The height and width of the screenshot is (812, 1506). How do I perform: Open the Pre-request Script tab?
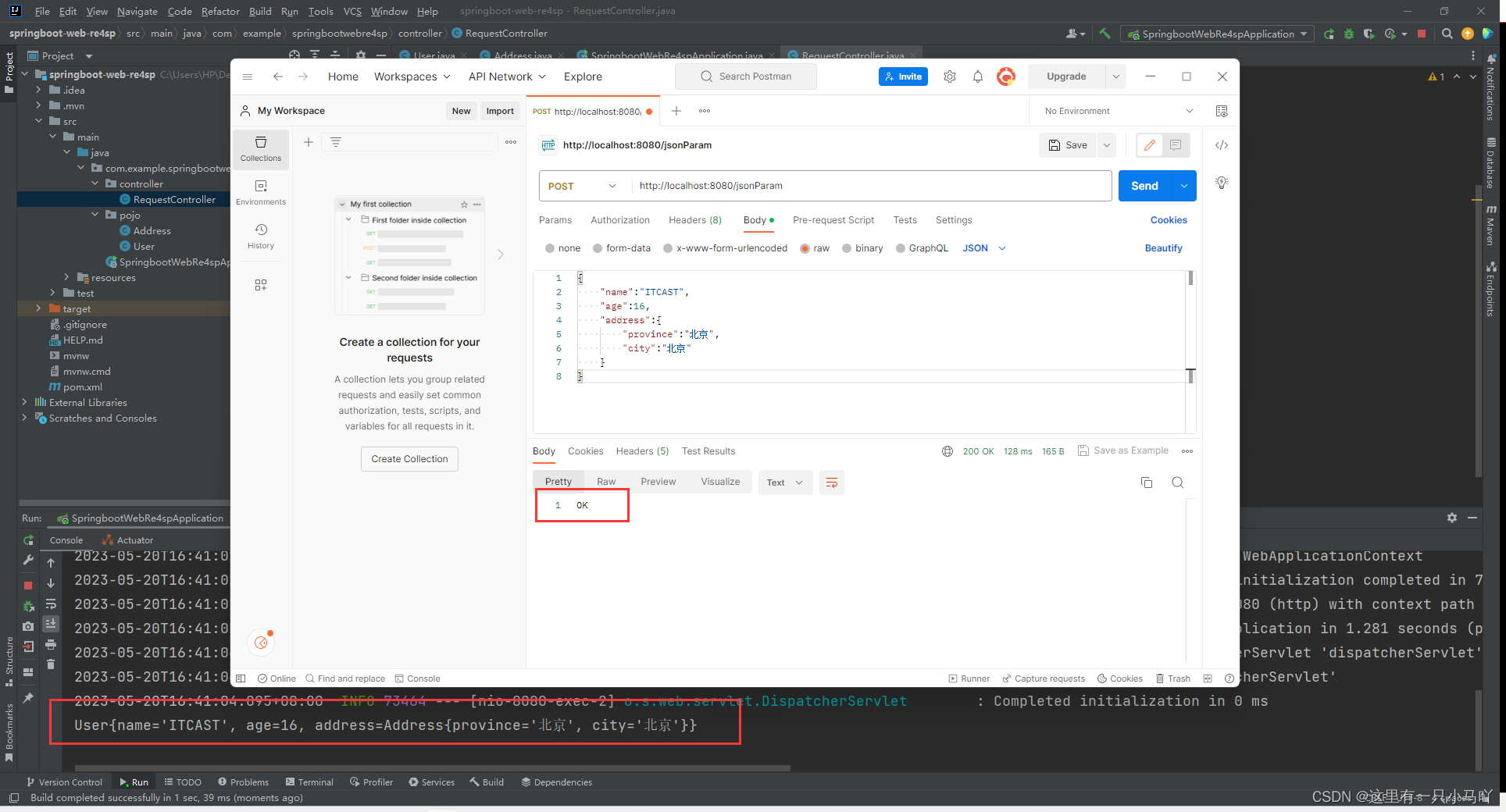coord(833,220)
